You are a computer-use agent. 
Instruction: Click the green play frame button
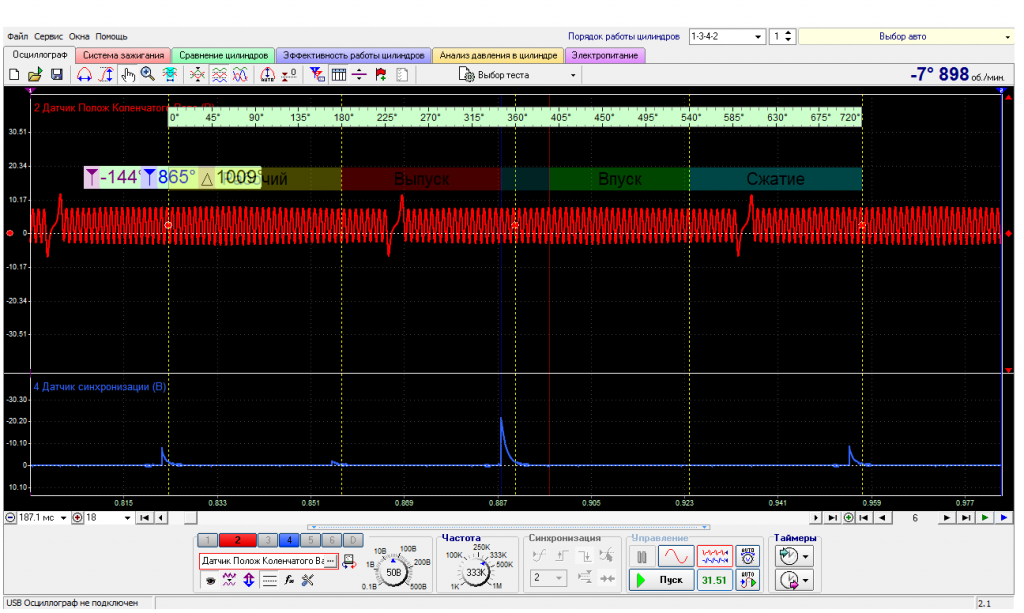pos(985,518)
